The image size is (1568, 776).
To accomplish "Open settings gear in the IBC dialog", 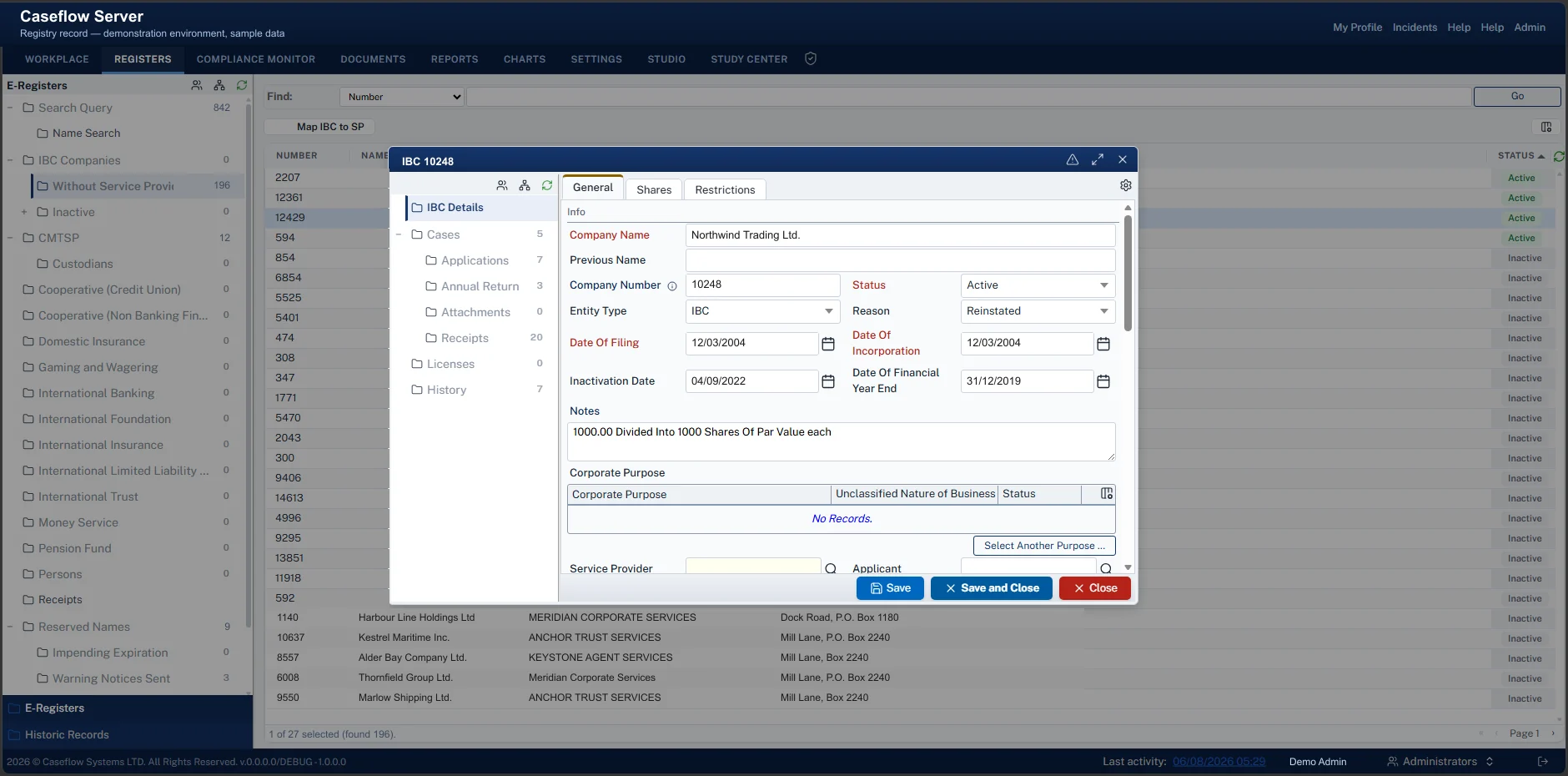I will pos(1125,185).
